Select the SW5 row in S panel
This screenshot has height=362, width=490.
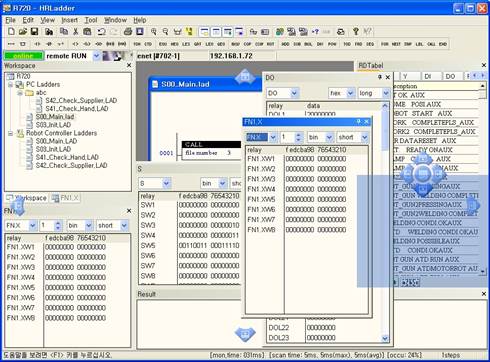tap(189, 246)
